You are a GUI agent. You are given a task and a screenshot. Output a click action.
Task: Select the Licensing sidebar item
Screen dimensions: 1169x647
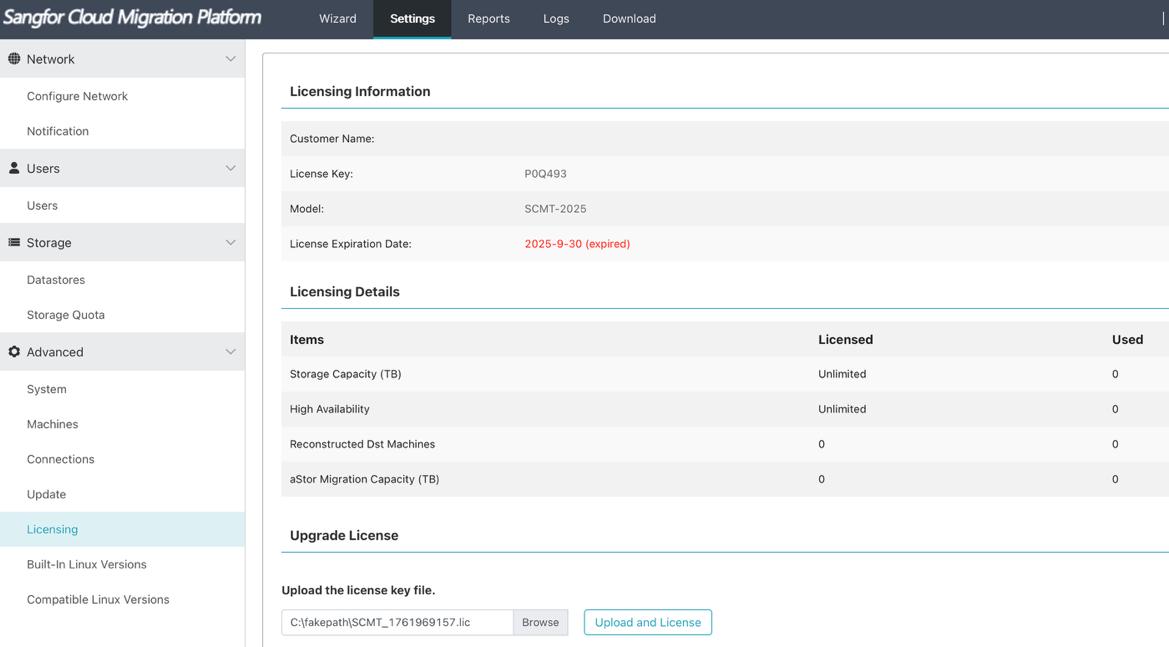[122, 529]
